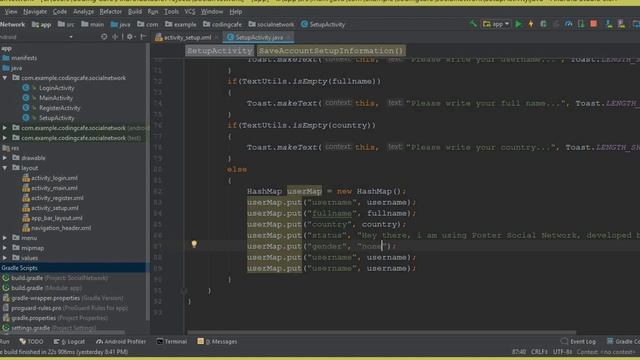Image resolution: width=640 pixels, height=360 pixels.
Task: Open the app run configuration dropdown
Action: 496,24
